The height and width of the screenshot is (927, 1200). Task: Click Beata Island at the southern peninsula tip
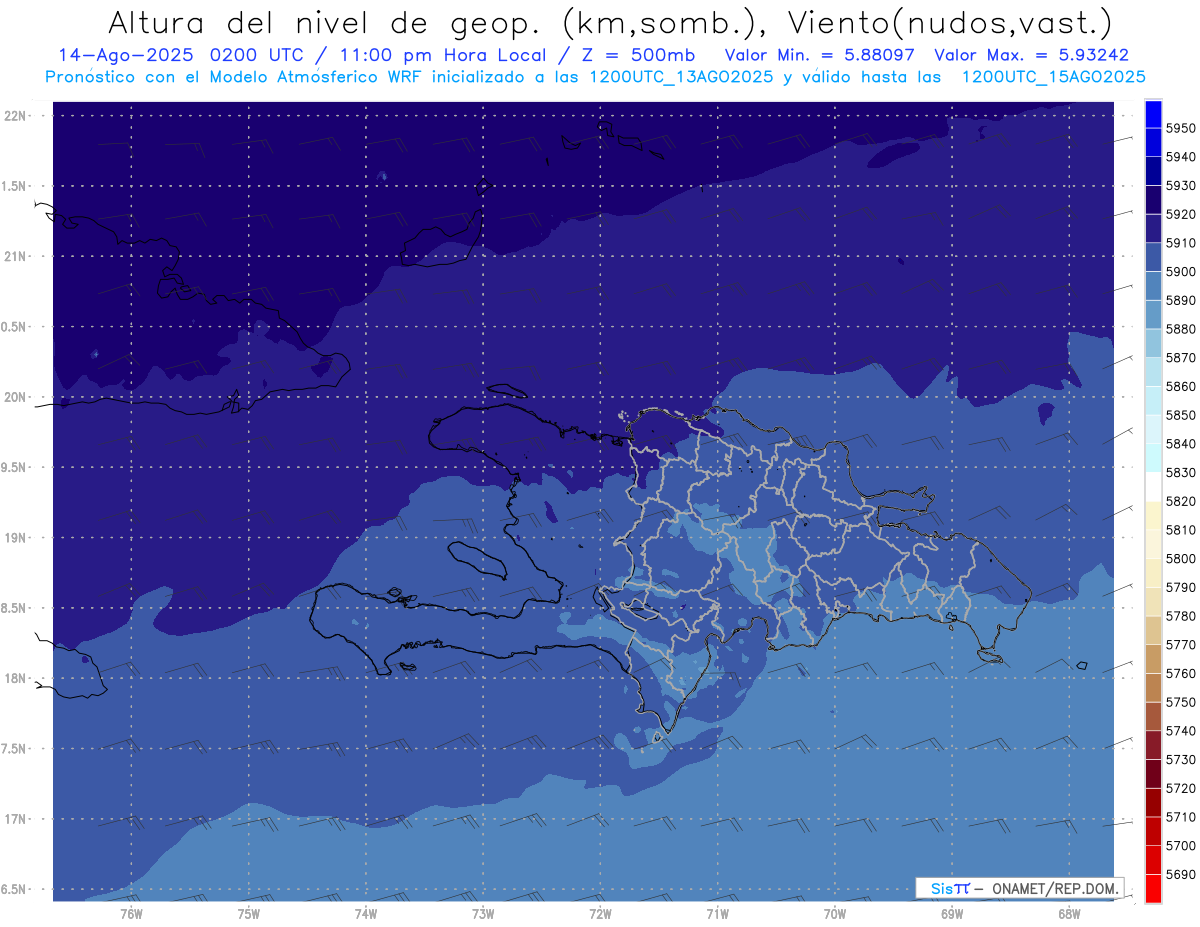point(657,738)
